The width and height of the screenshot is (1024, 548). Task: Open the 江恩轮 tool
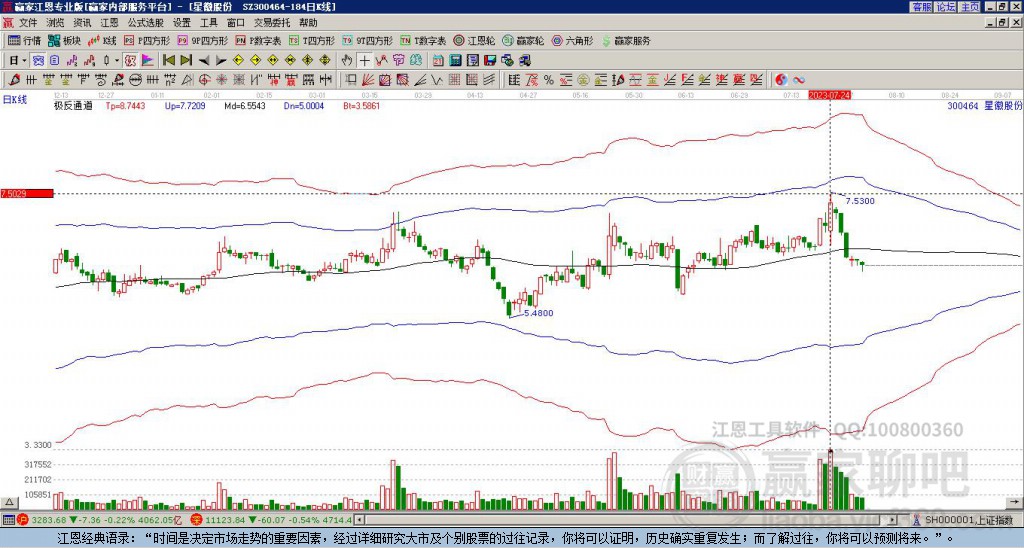pyautogui.click(x=474, y=40)
